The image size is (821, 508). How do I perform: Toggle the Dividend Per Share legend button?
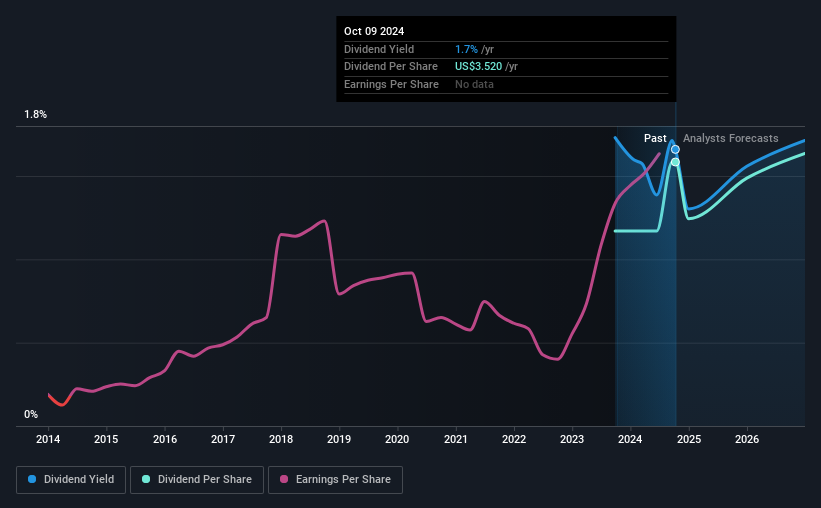tap(197, 480)
